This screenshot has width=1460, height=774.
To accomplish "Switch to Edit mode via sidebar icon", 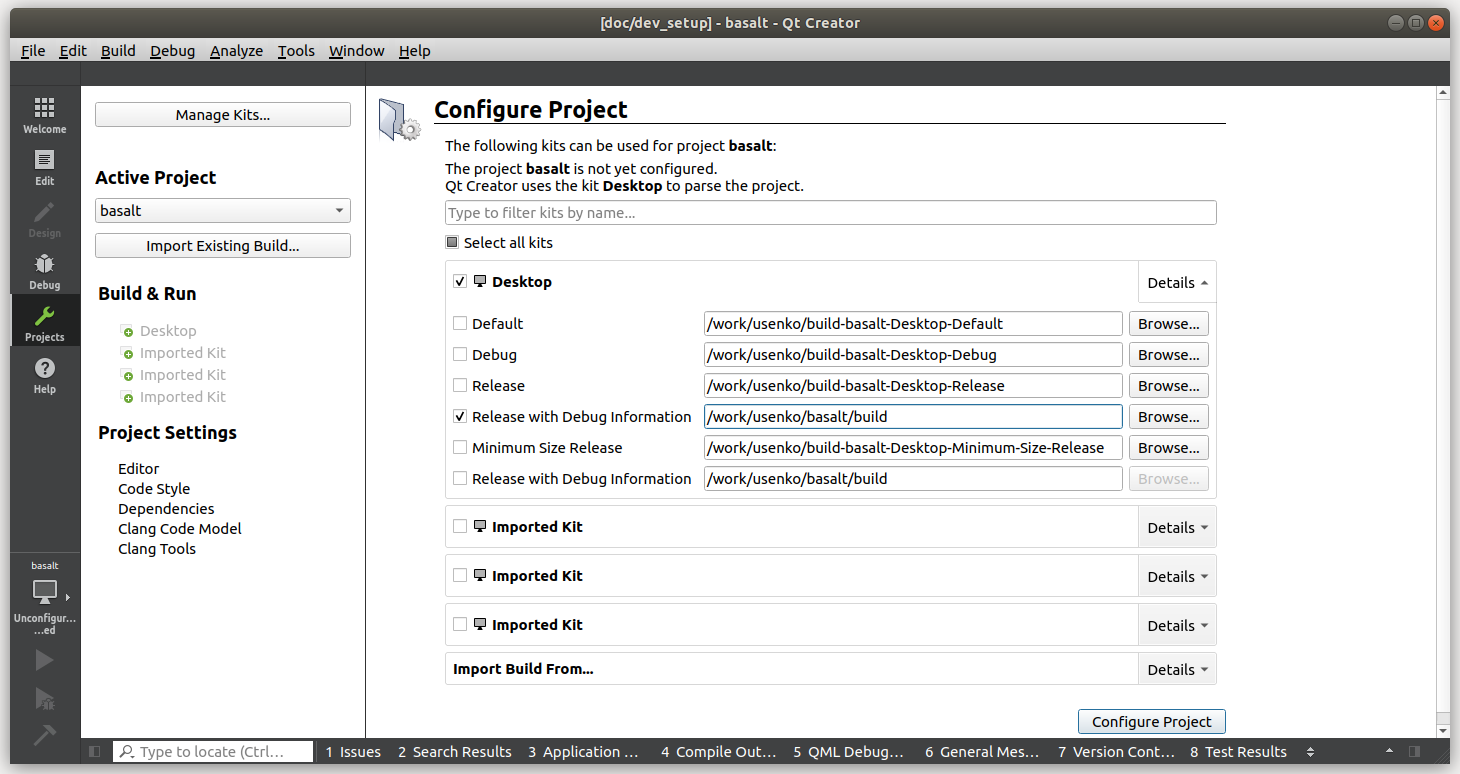I will (44, 166).
